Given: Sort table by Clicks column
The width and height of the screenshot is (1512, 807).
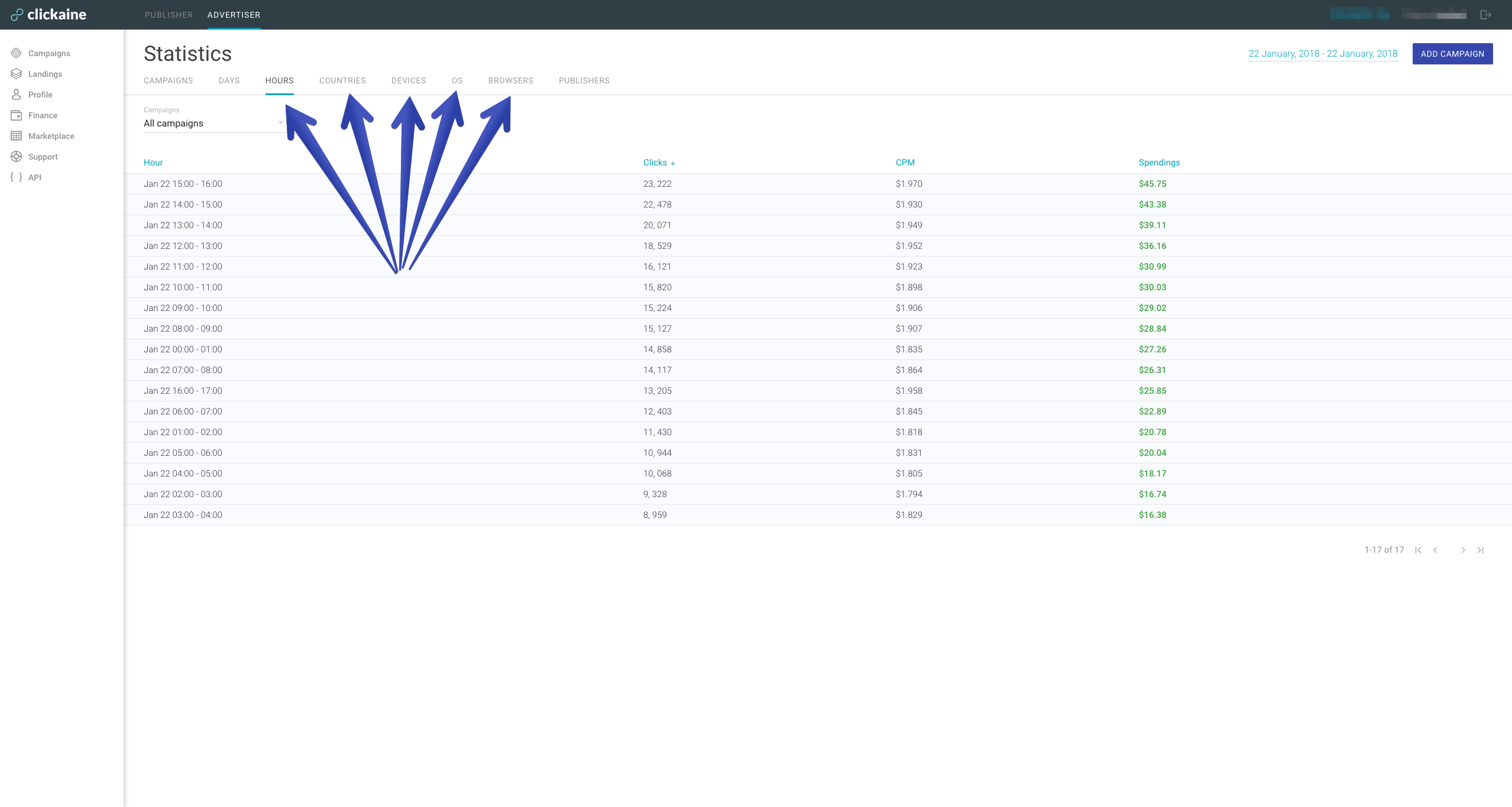Looking at the screenshot, I should coord(655,163).
